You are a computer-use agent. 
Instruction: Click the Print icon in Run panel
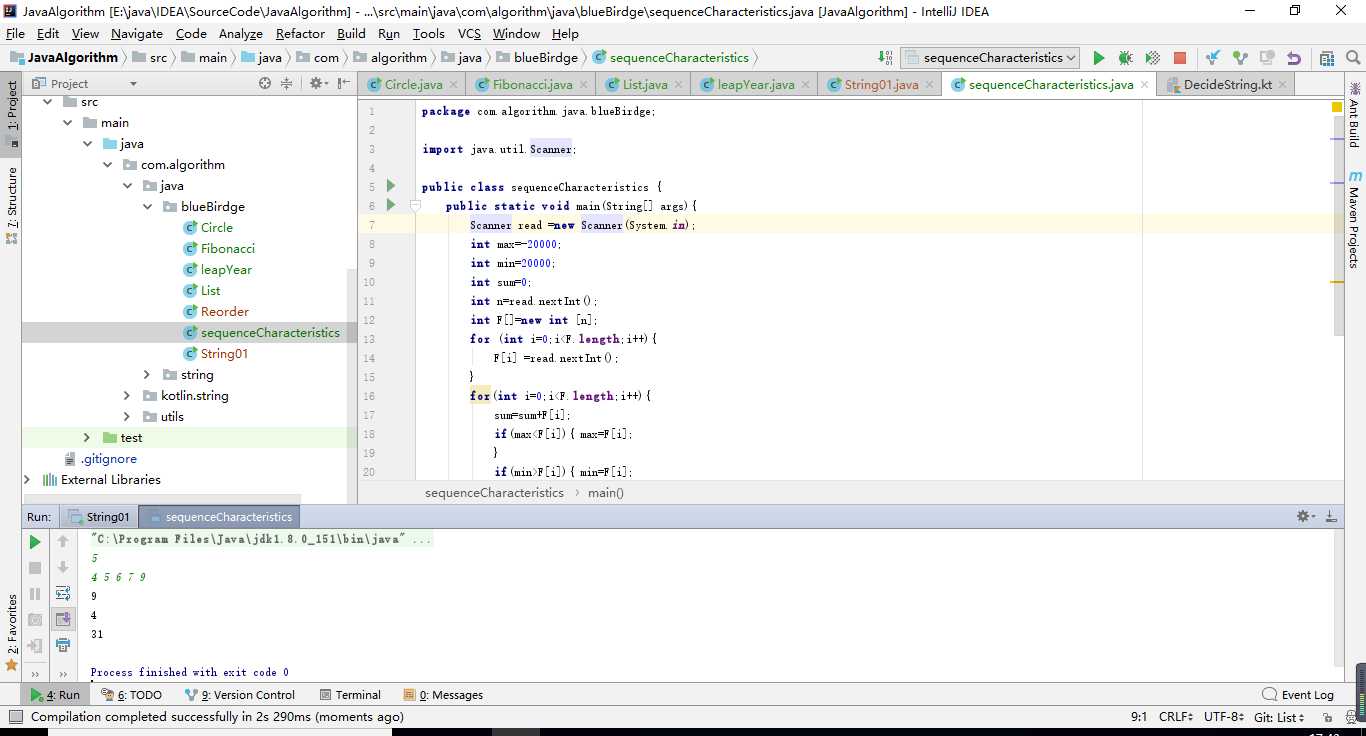63,645
